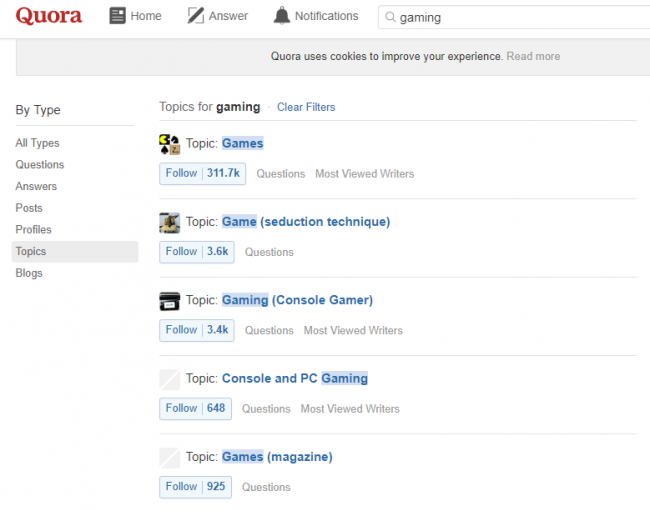
Task: Open the Game (seduction technique) topic image
Action: [x=170, y=223]
